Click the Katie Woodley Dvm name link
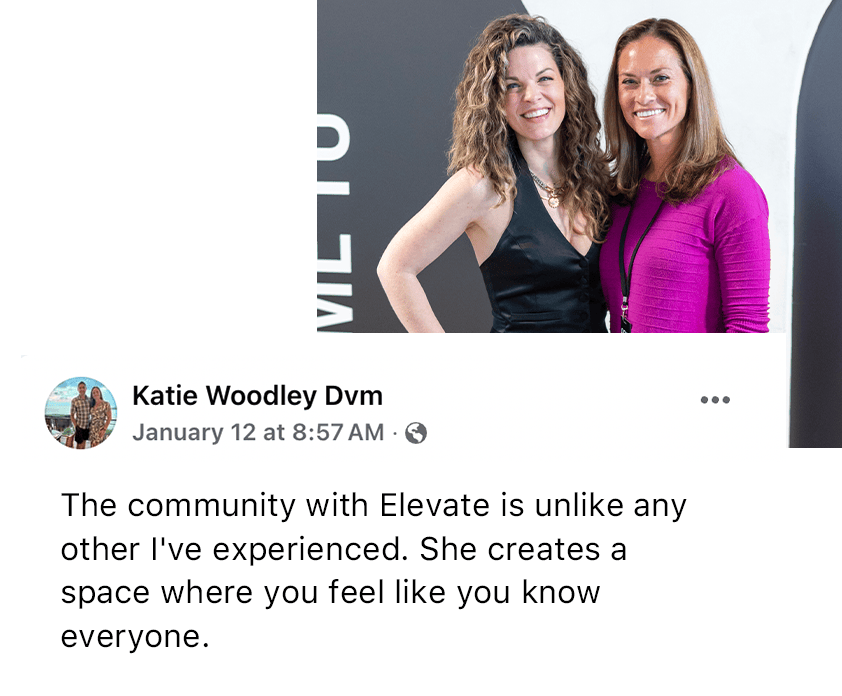 (x=257, y=396)
